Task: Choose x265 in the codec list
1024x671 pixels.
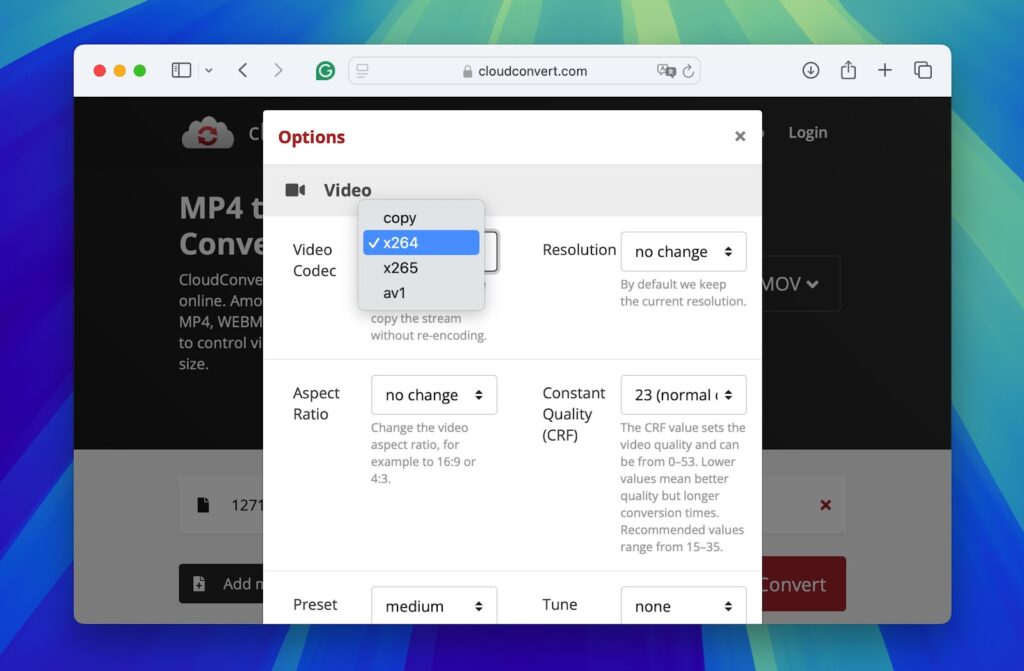Action: tap(421, 268)
